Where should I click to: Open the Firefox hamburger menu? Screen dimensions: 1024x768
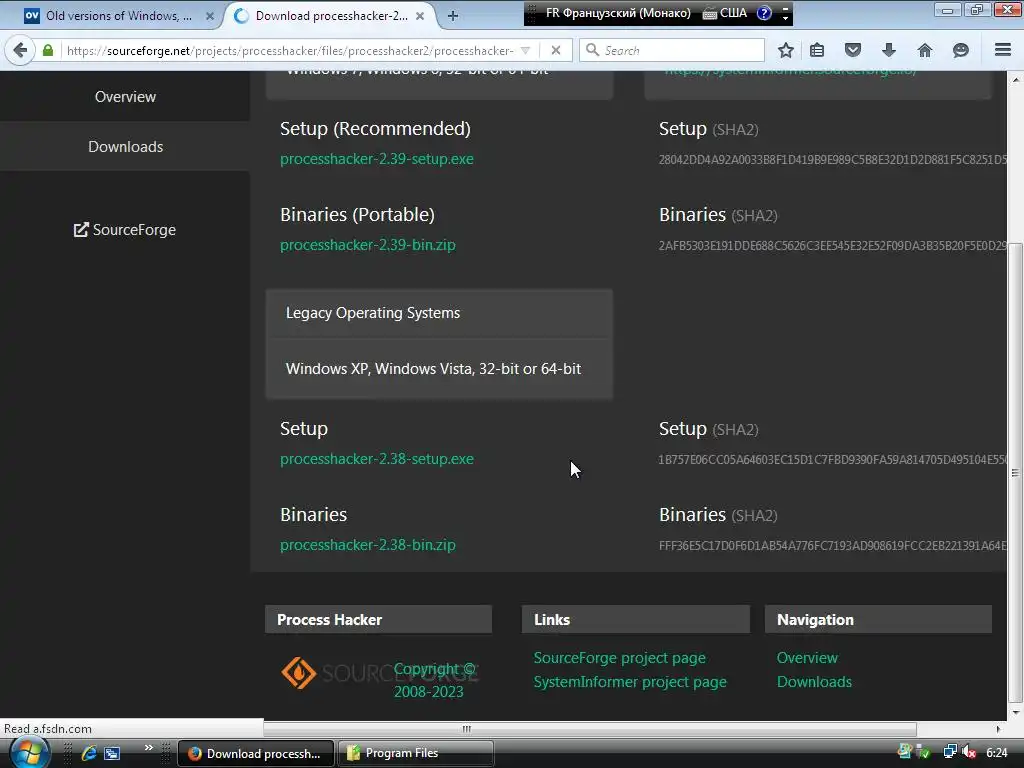tap(1003, 50)
